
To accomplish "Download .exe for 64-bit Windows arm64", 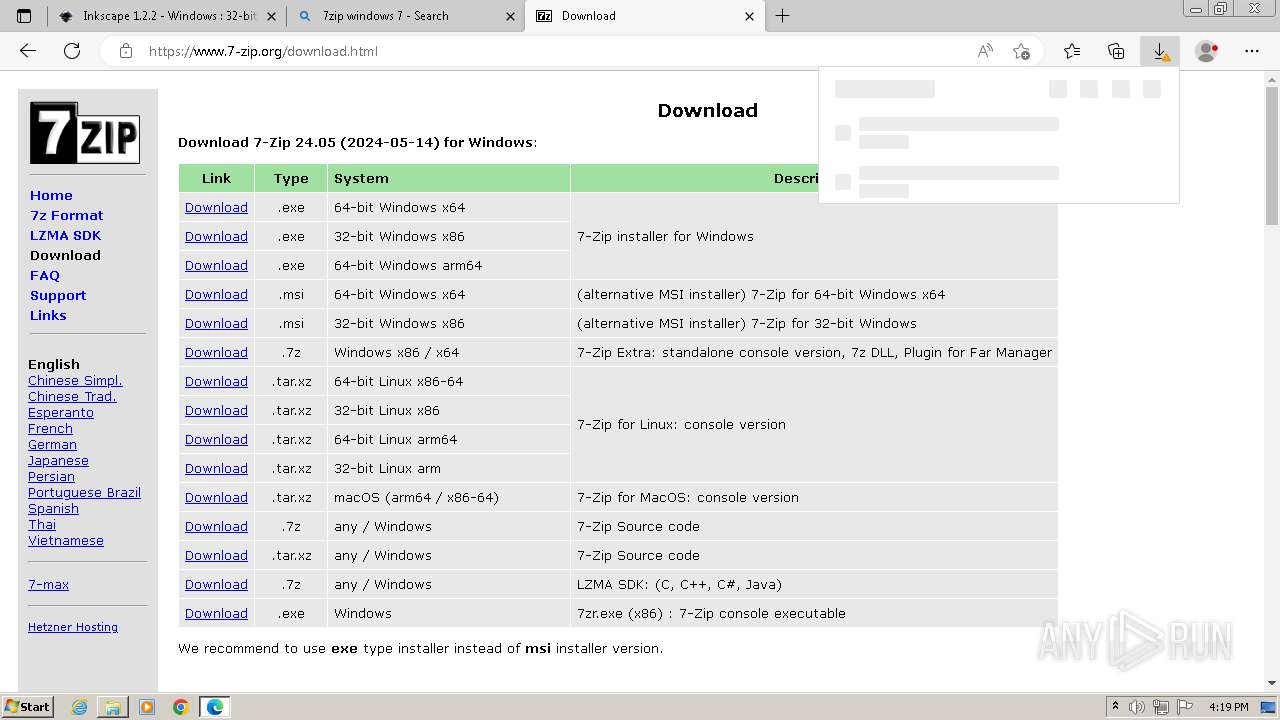I will (216, 265).
